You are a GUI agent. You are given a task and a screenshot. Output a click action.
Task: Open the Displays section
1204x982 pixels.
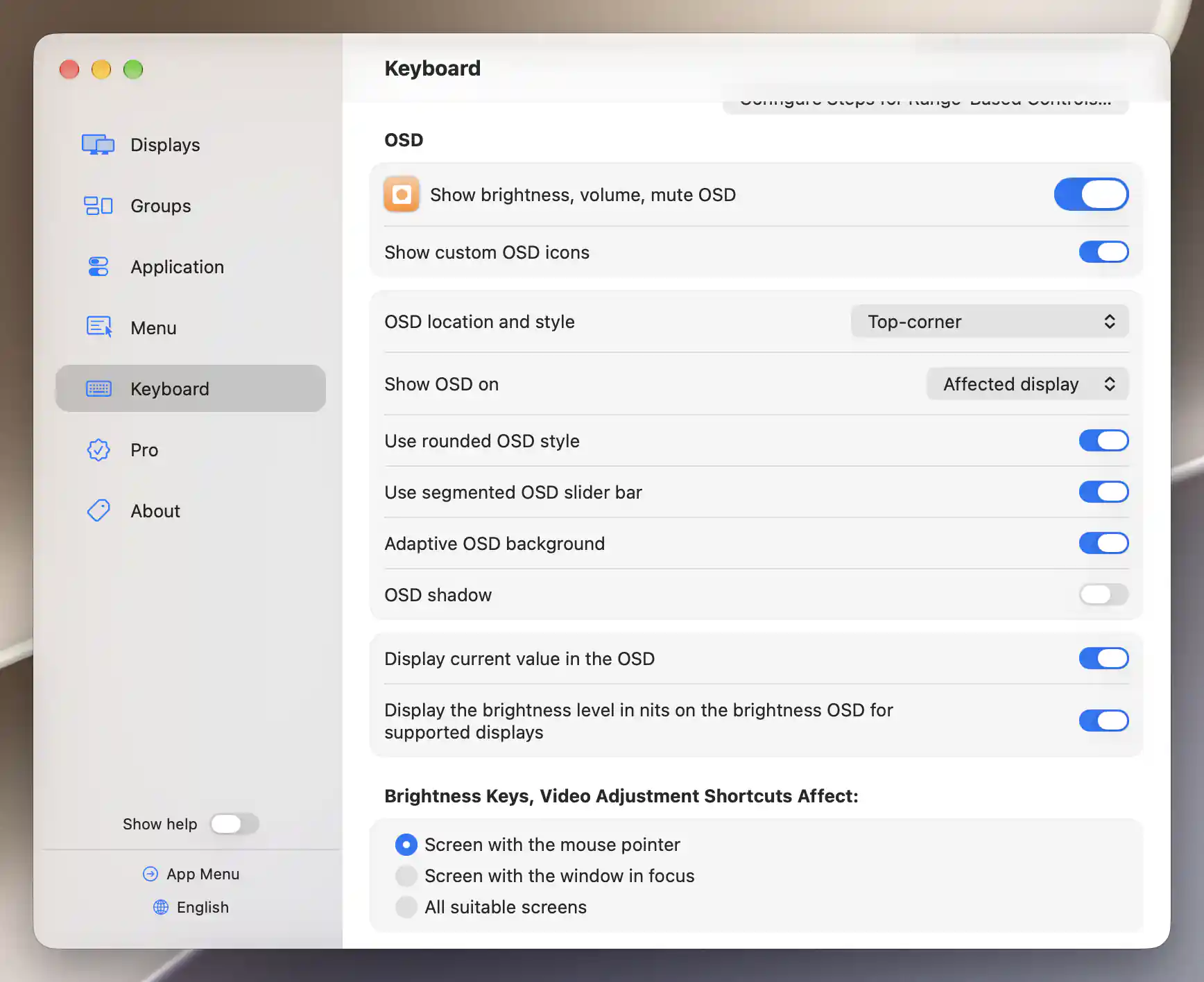[x=191, y=144]
